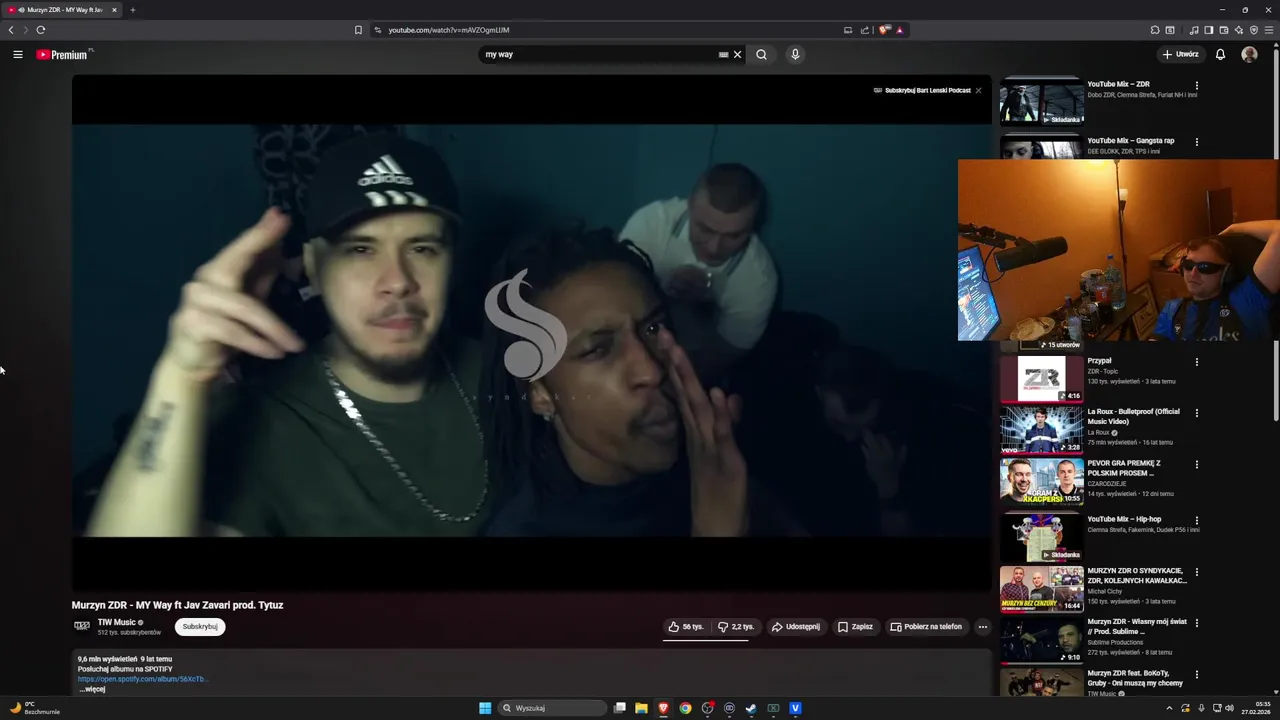The width and height of the screenshot is (1280, 720).
Task: Open Brave Wallet icon
Action: [x=1224, y=30]
